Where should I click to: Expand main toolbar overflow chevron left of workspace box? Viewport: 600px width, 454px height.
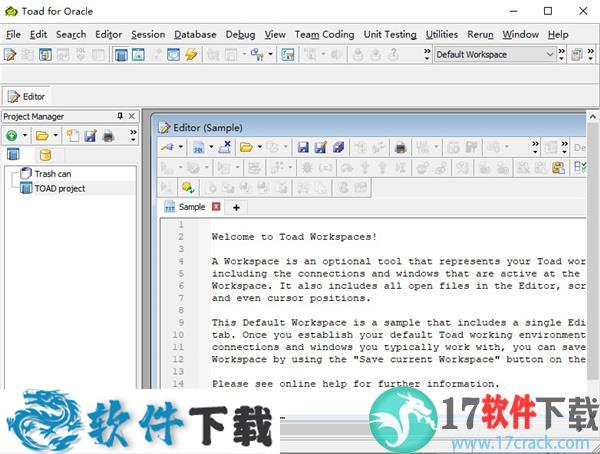click(427, 54)
